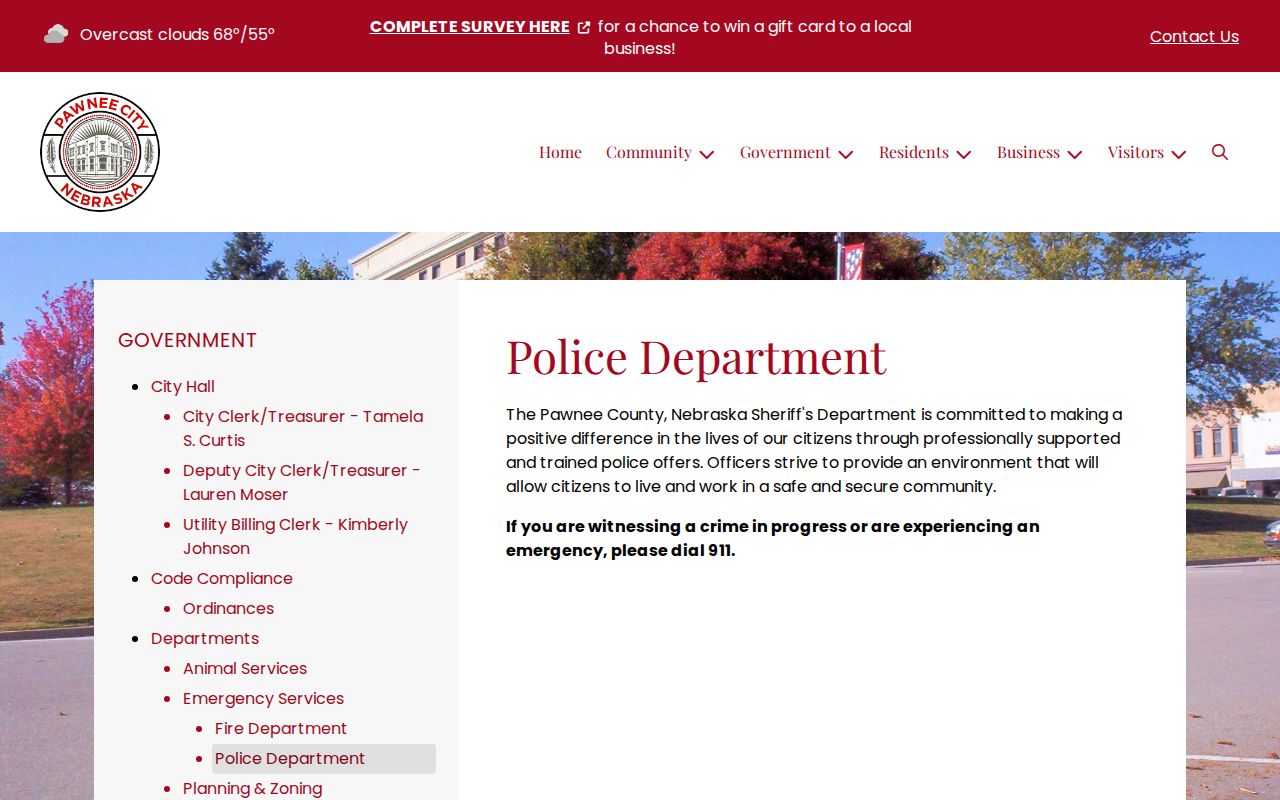Open Deputy City Clerk/Treasurer Lauren Moser
The image size is (1280, 800).
(302, 482)
